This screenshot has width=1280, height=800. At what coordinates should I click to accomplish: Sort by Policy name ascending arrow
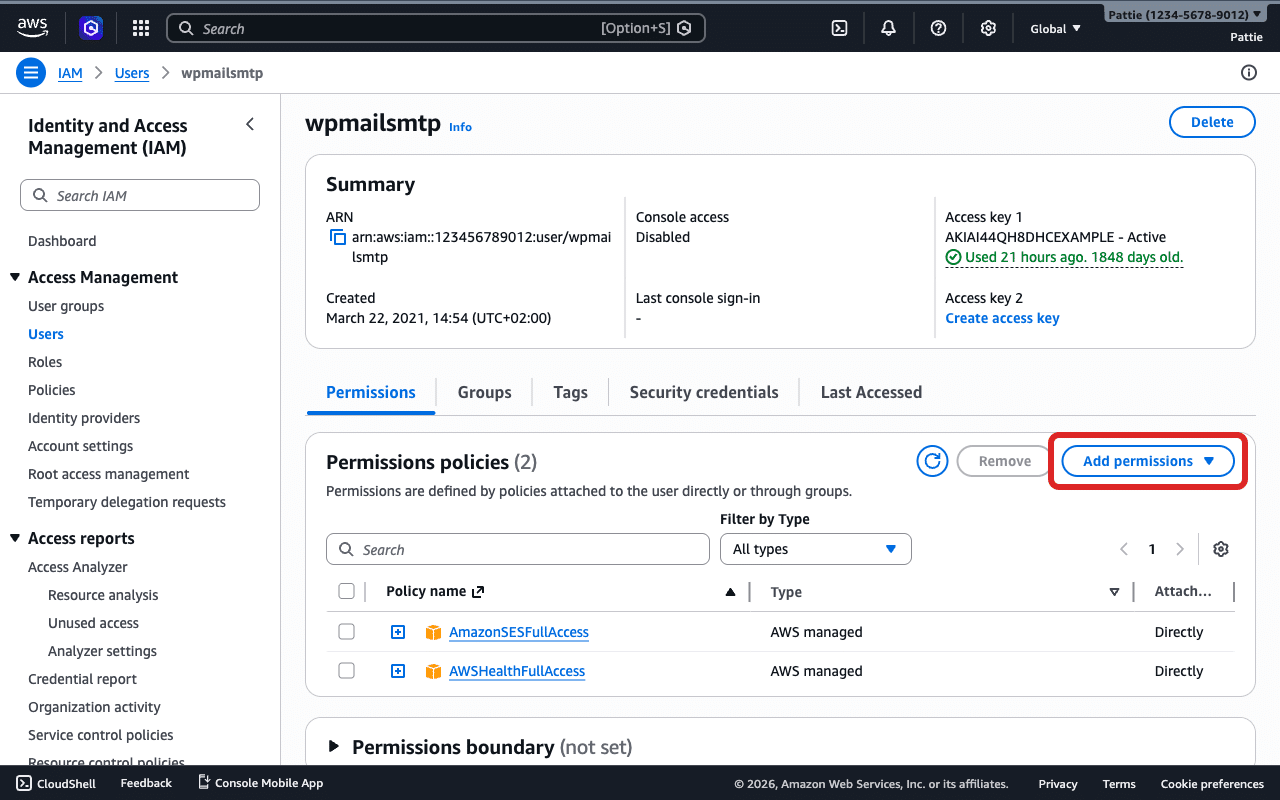(x=730, y=592)
